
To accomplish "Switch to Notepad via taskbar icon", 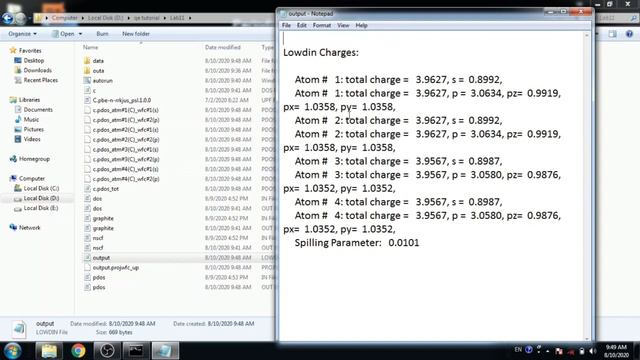I will point(165,351).
